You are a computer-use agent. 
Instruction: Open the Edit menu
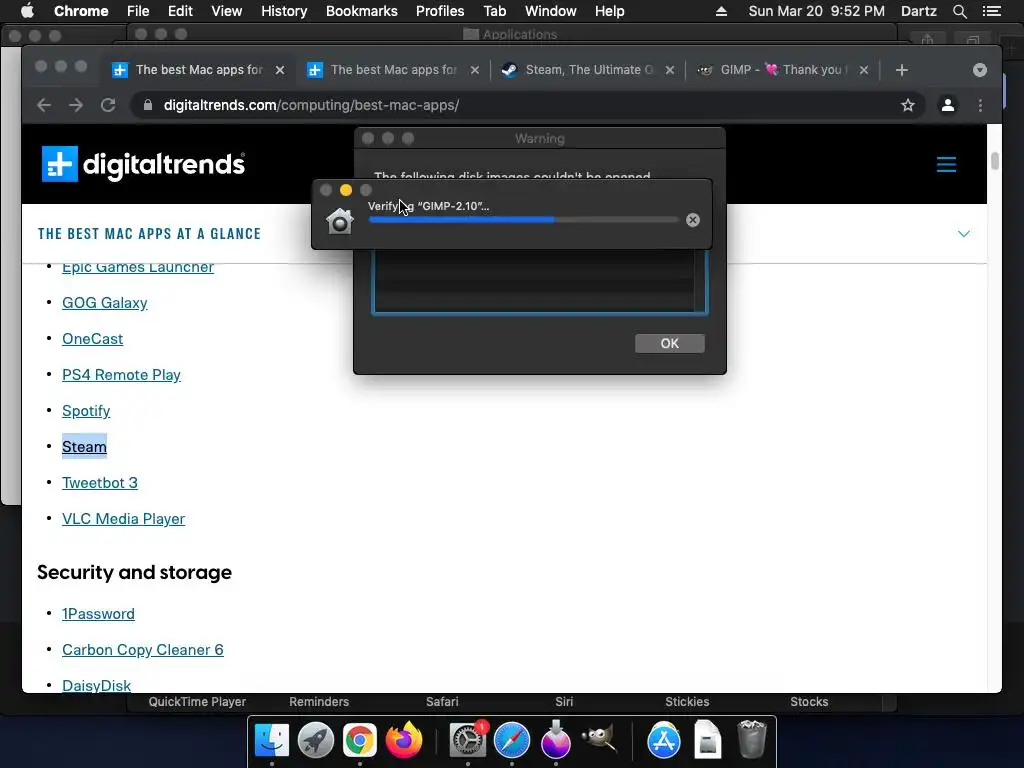pos(180,11)
